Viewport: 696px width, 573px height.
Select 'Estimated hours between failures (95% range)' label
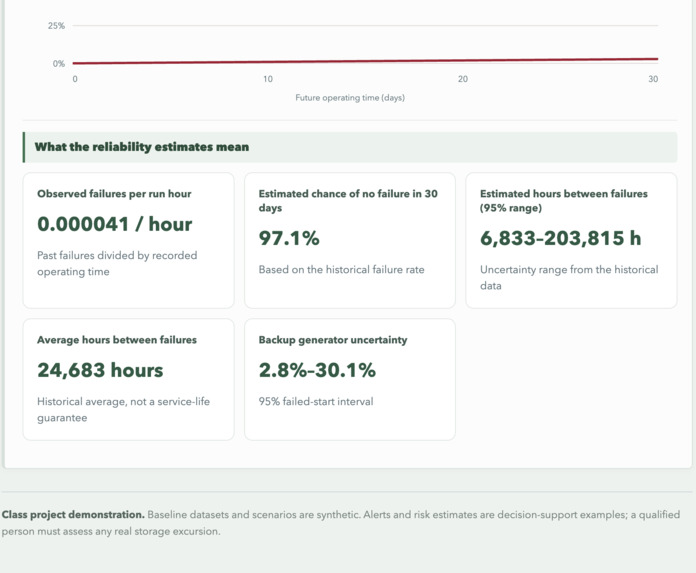click(564, 201)
